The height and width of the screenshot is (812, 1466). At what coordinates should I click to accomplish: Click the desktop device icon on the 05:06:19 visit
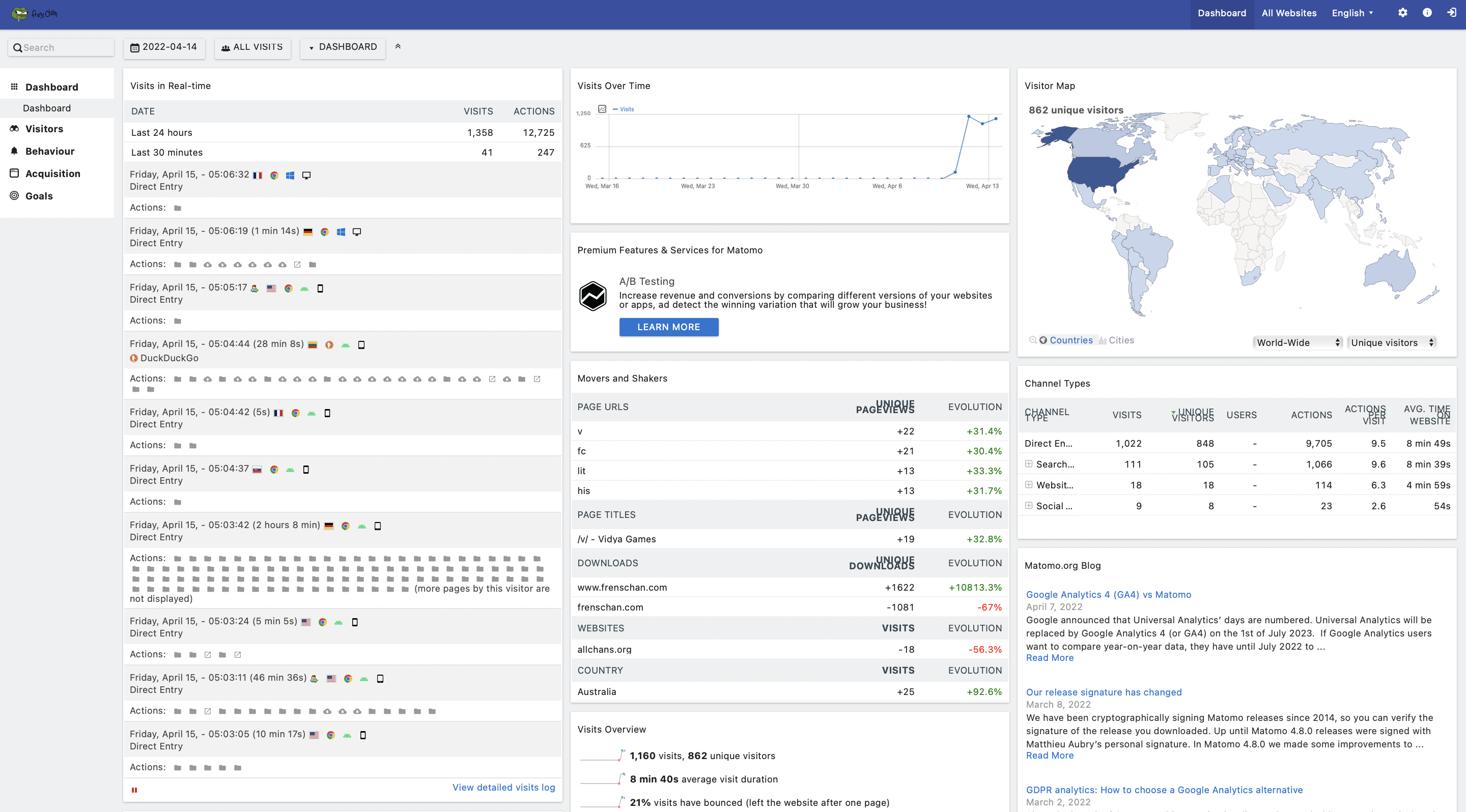click(357, 231)
